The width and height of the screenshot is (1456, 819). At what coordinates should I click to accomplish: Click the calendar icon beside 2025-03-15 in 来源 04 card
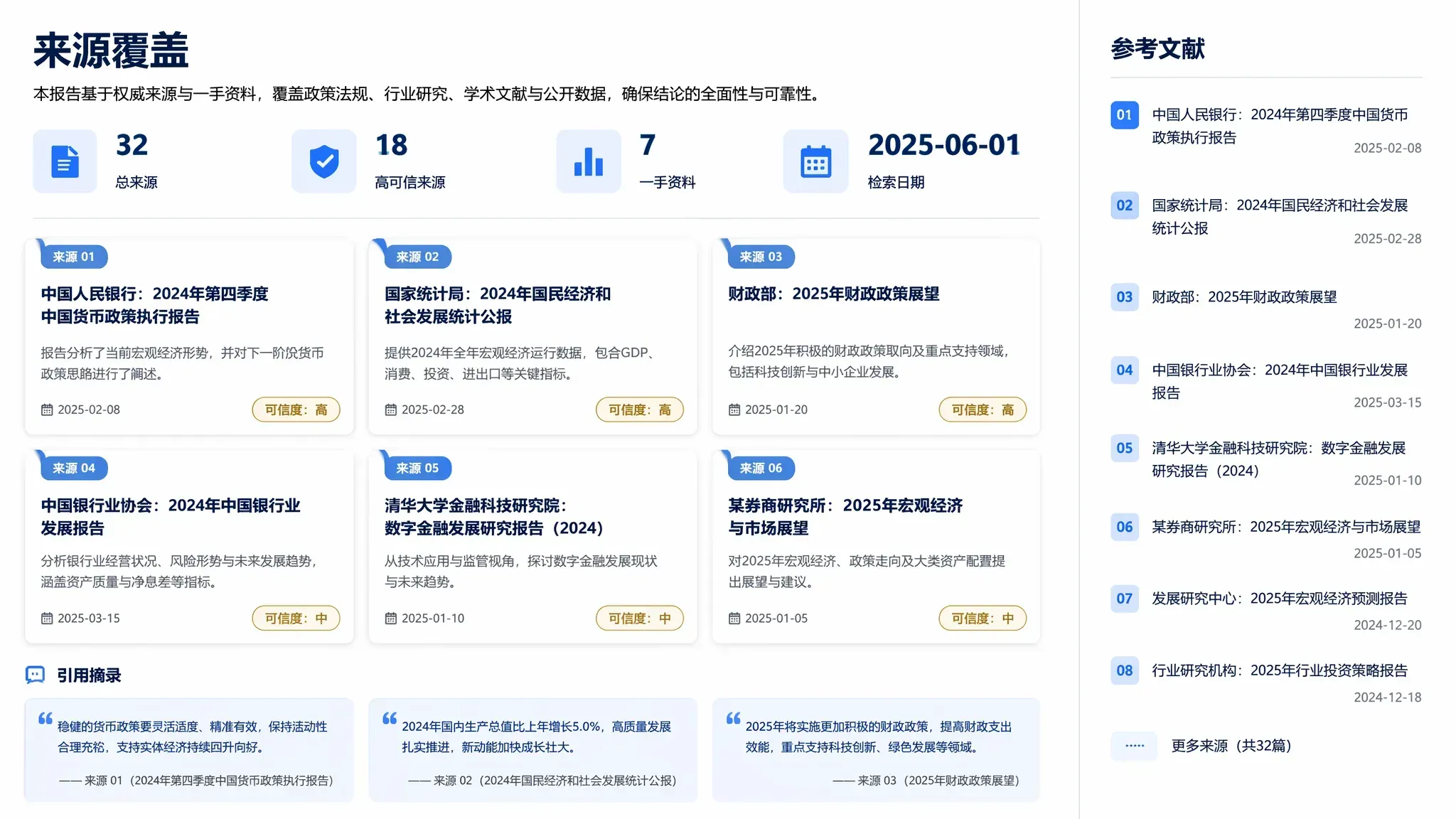point(47,619)
